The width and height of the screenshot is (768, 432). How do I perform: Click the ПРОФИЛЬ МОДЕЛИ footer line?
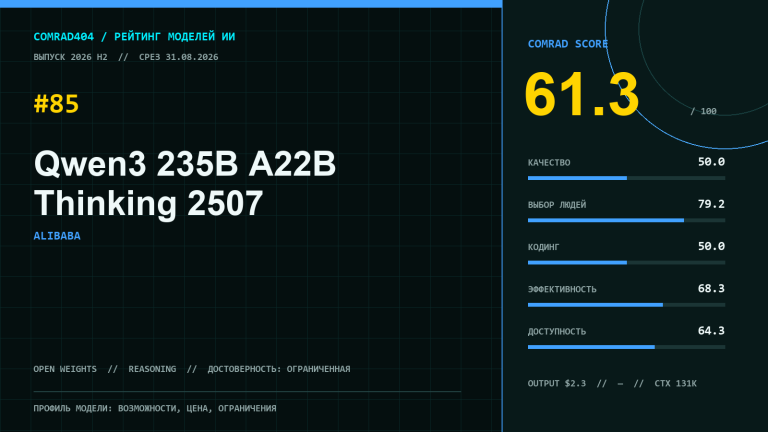(x=155, y=408)
